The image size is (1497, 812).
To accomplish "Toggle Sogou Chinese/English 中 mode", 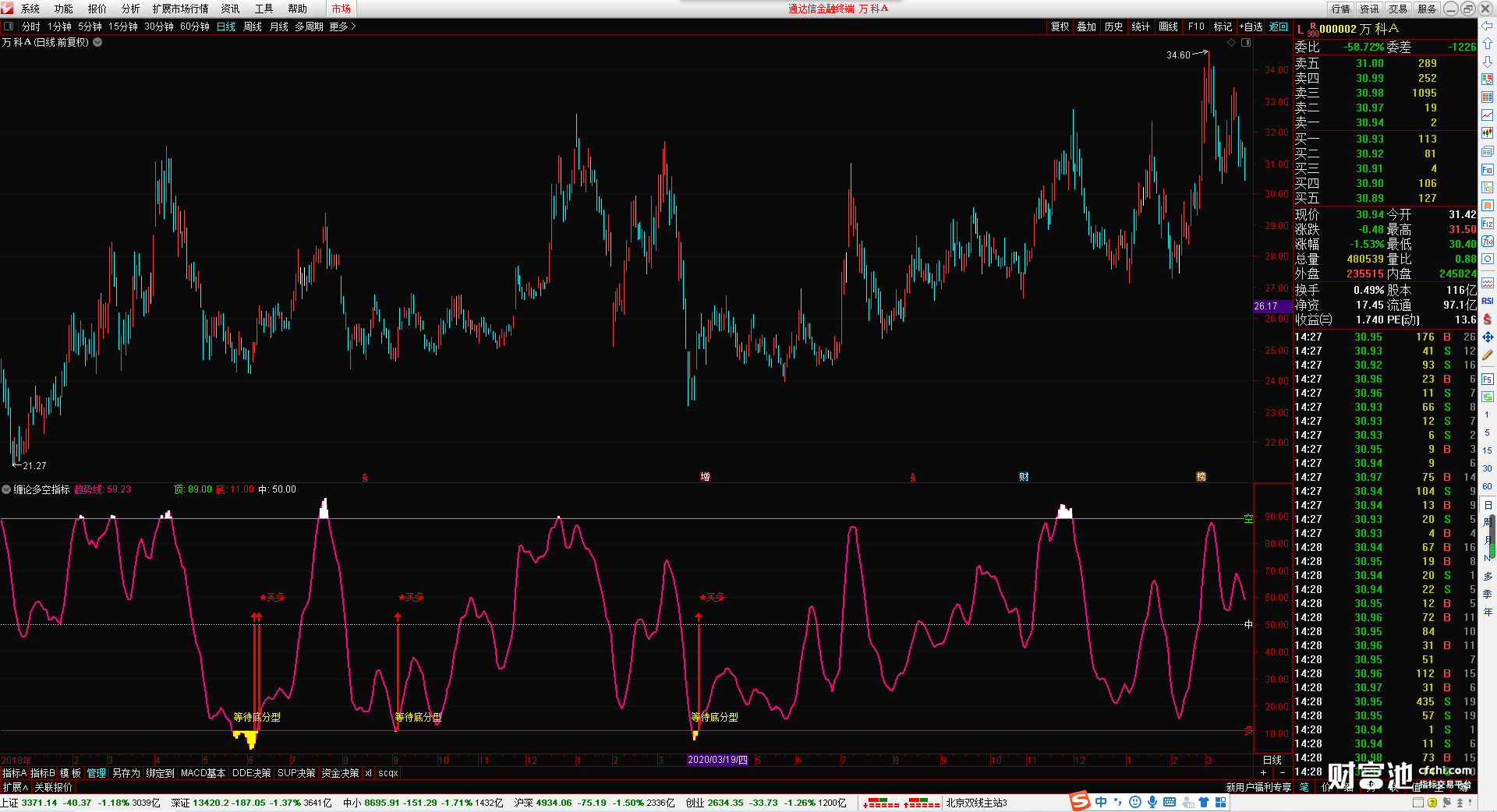I will point(1101,802).
